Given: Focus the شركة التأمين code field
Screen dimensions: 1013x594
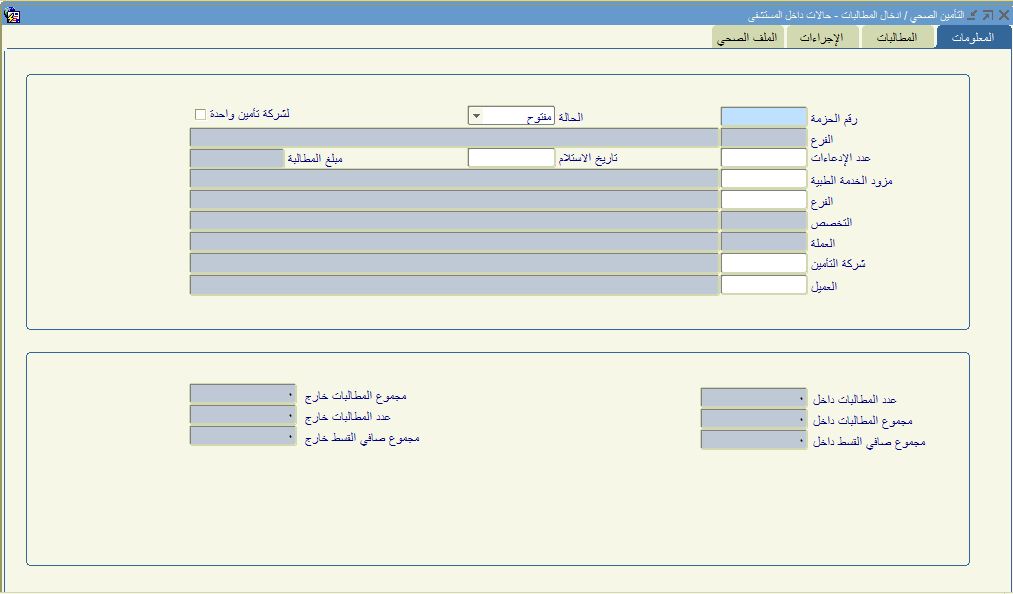Looking at the screenshot, I should click(x=763, y=263).
